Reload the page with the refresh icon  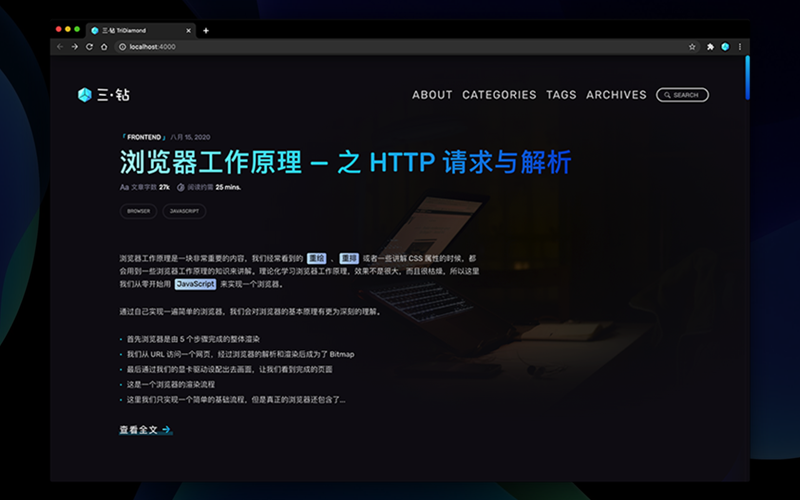pos(88,47)
